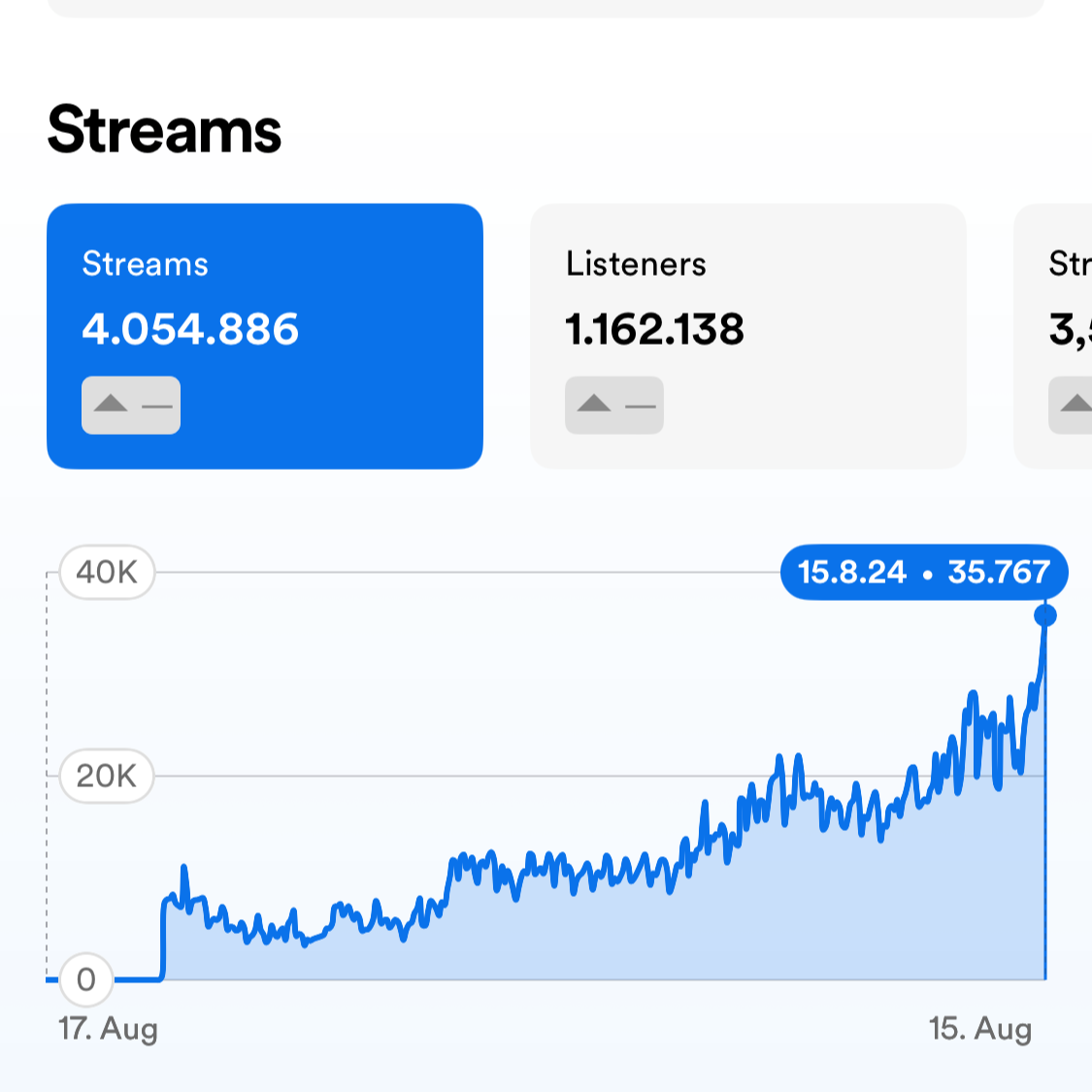Select the Listeners stat card
The height and width of the screenshot is (1092, 1092).
(x=748, y=337)
